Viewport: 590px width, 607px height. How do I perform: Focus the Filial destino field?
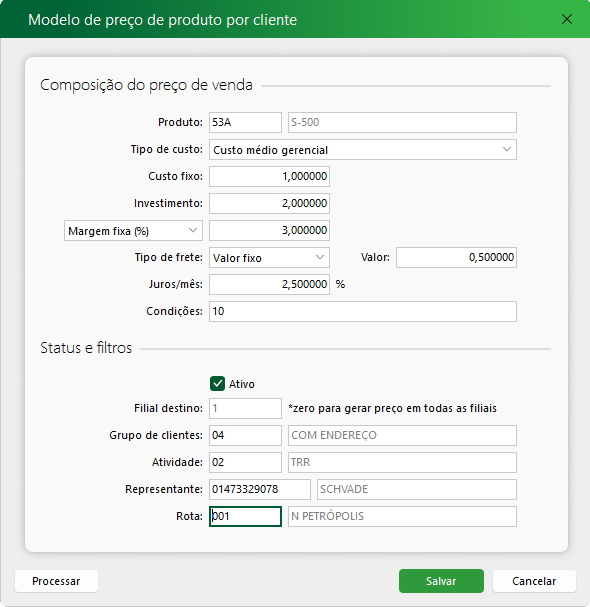[x=245, y=408]
